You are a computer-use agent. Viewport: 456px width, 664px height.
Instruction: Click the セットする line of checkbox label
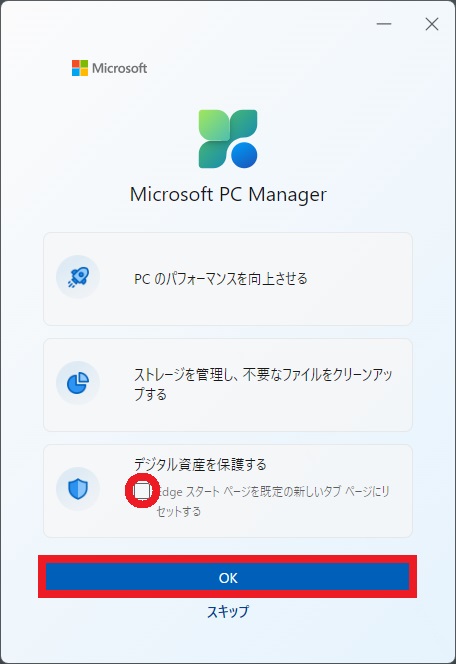click(x=178, y=511)
